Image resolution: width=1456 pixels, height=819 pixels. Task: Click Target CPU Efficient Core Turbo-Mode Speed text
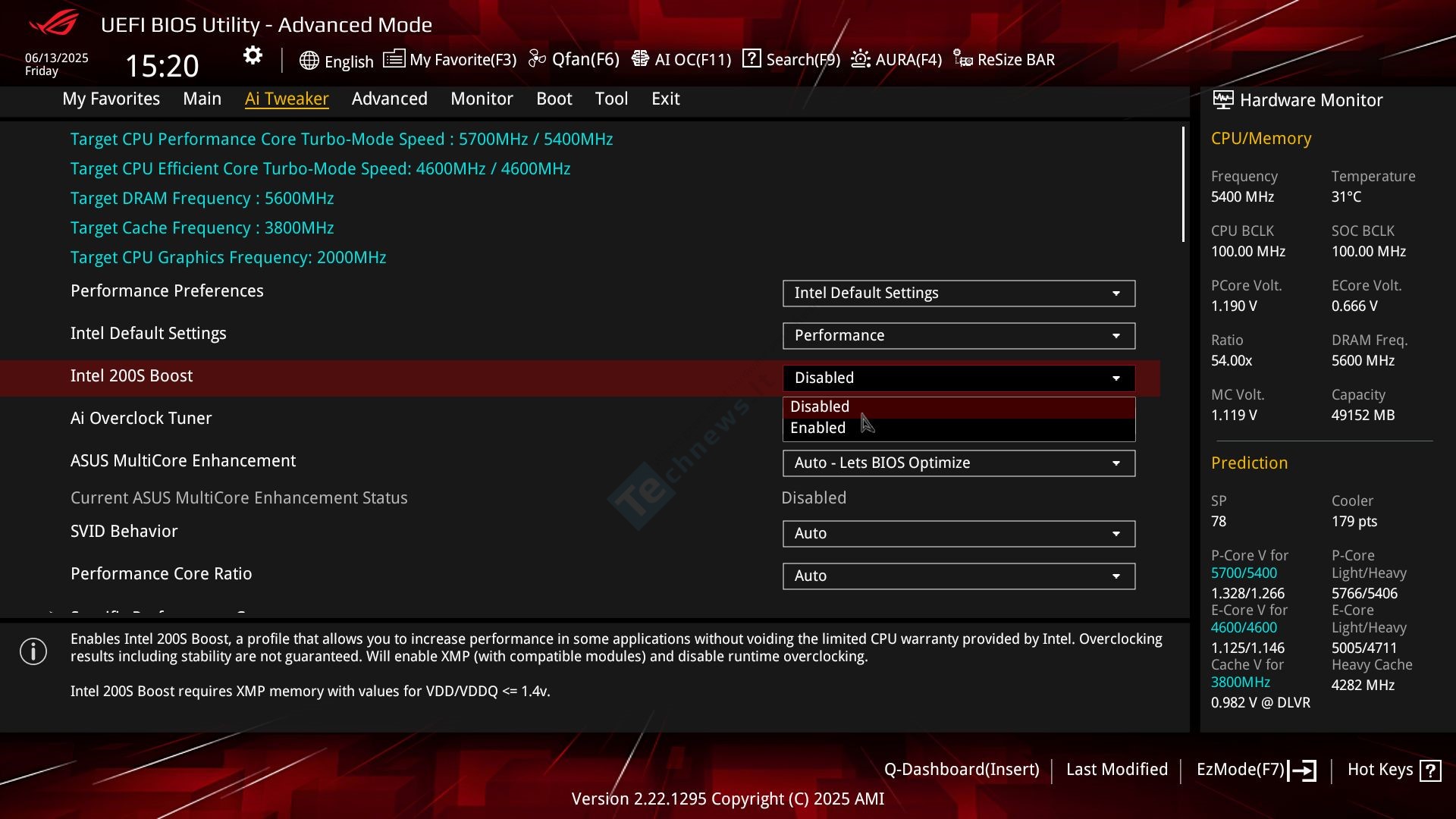click(x=320, y=169)
